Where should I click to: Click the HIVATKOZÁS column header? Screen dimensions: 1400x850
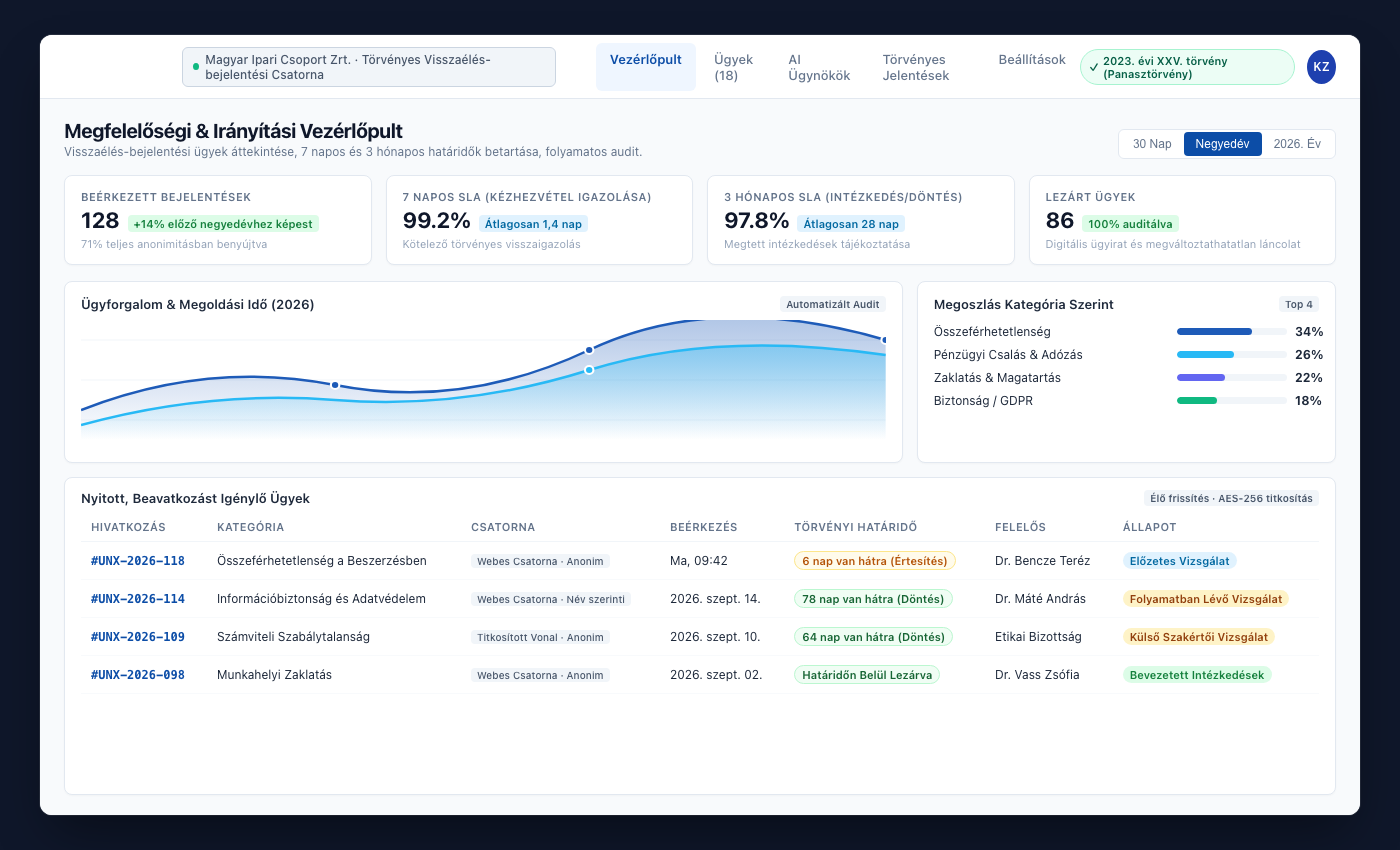128,527
